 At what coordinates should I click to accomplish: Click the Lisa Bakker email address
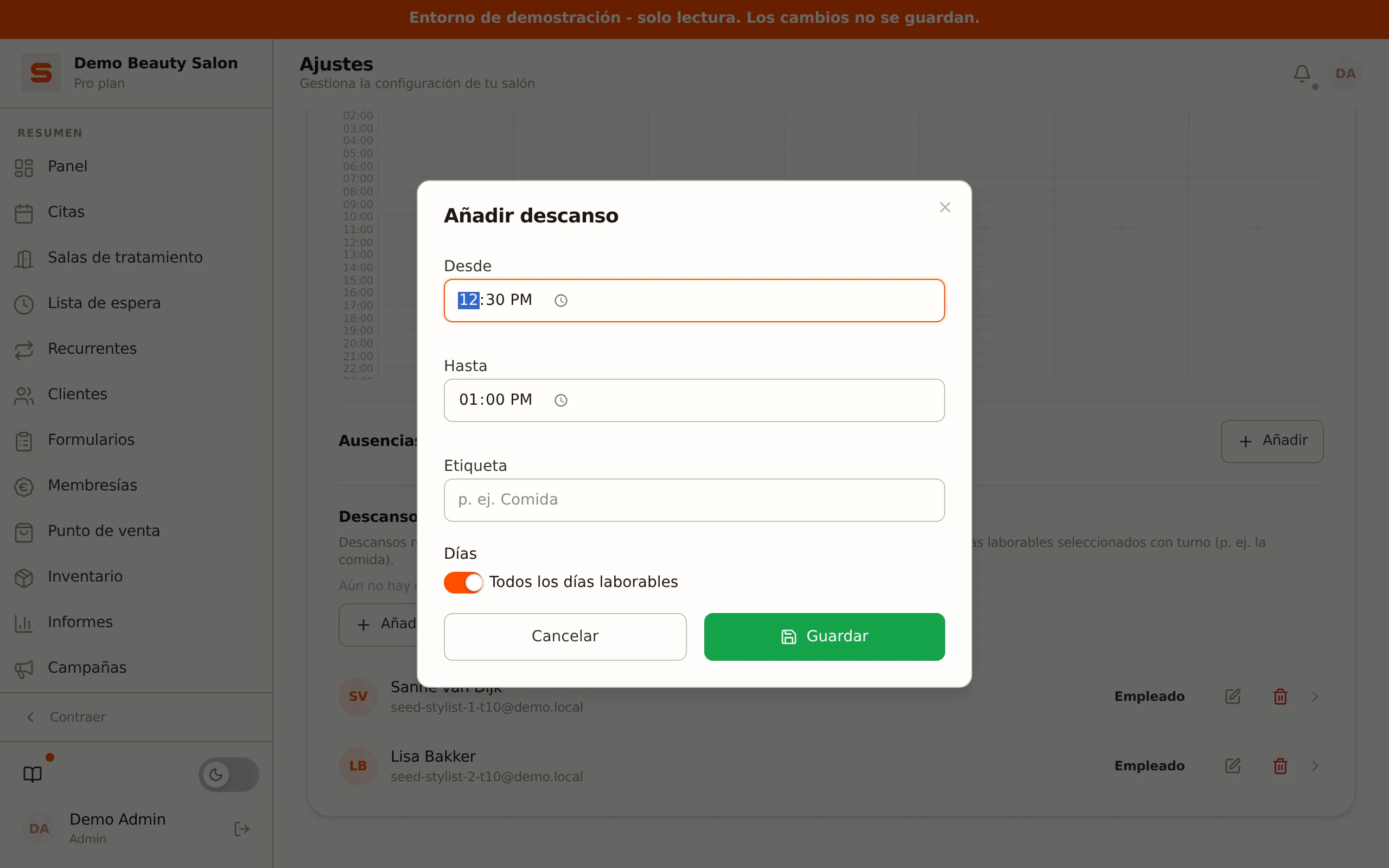[487, 777]
